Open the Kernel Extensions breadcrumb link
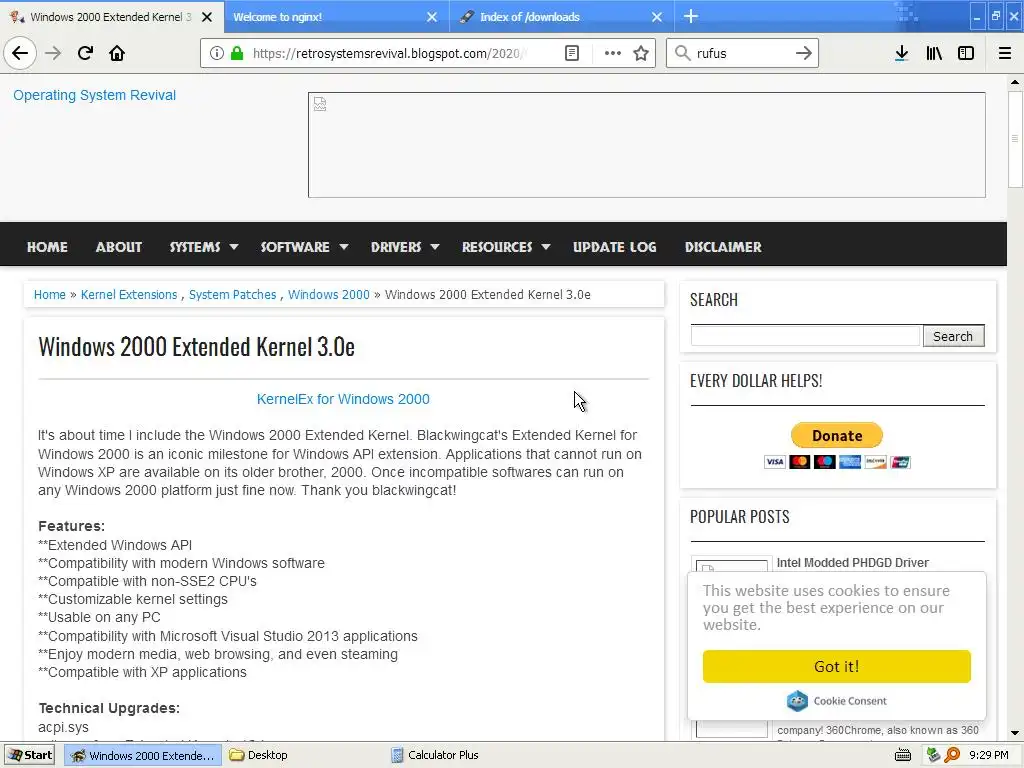This screenshot has width=1024, height=768. click(x=129, y=295)
